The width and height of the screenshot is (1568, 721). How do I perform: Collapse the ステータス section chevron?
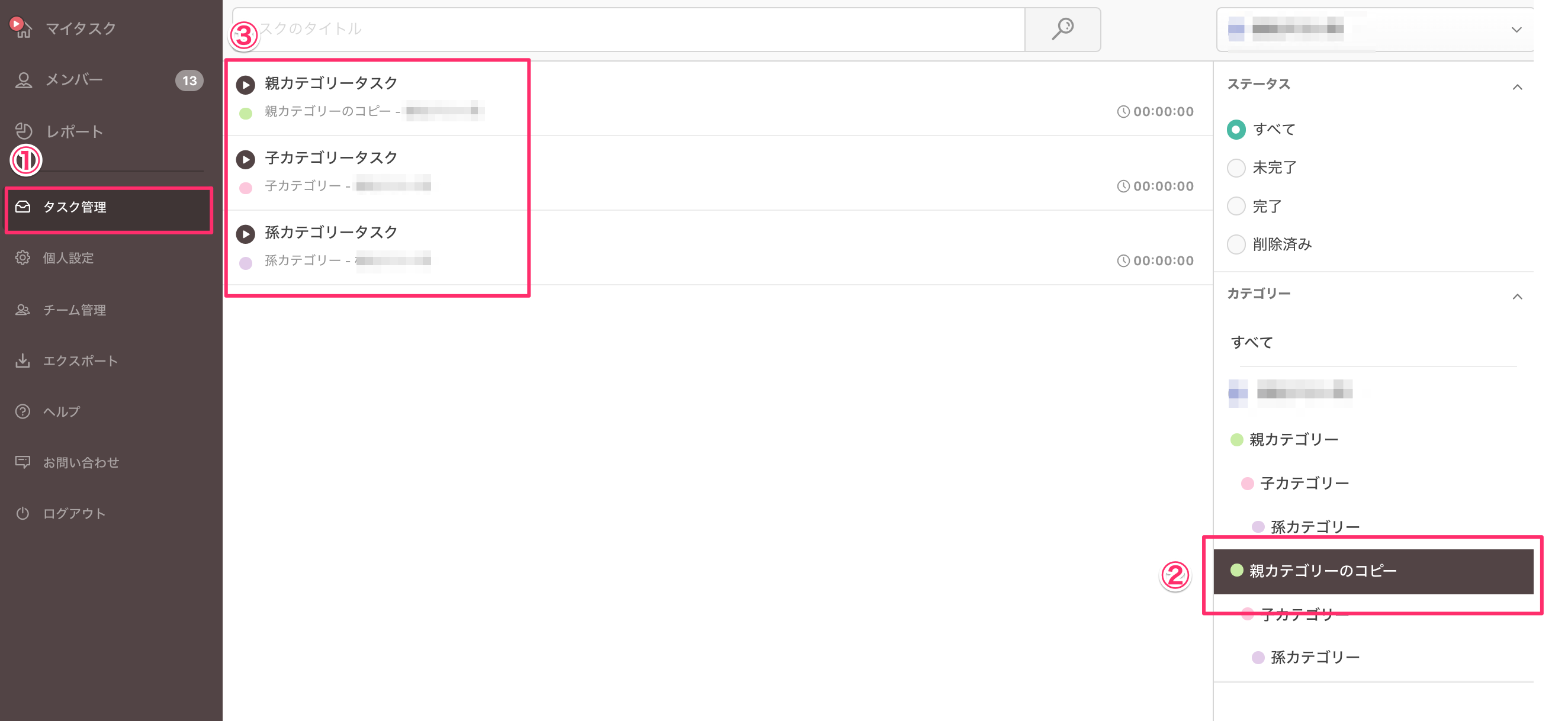[1517, 87]
